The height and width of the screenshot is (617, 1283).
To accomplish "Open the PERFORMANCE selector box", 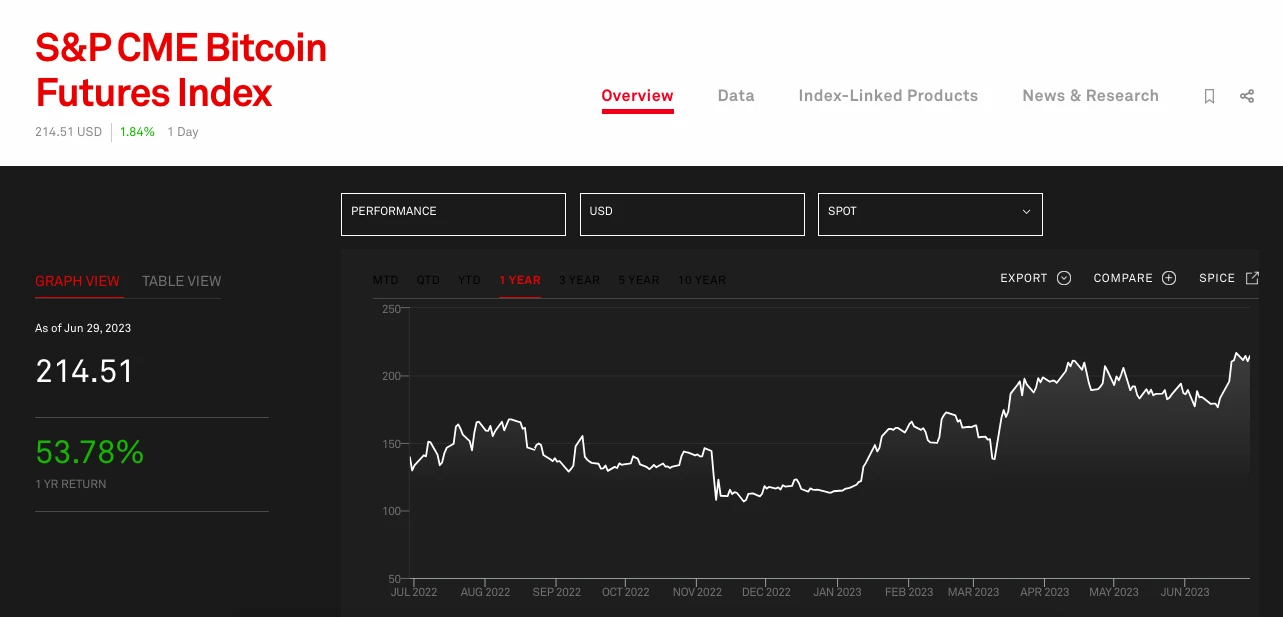I will pos(453,214).
